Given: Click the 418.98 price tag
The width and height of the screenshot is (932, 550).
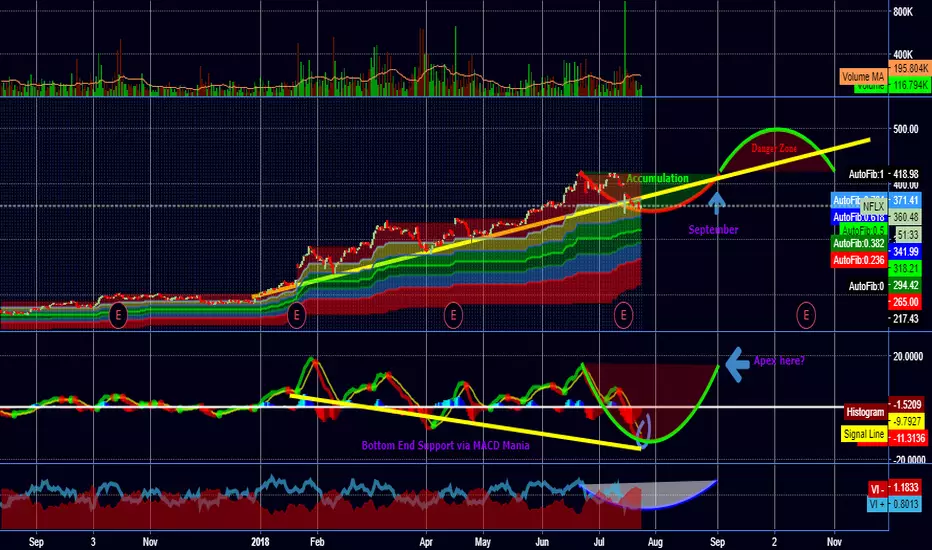Looking at the screenshot, I should click(x=905, y=174).
